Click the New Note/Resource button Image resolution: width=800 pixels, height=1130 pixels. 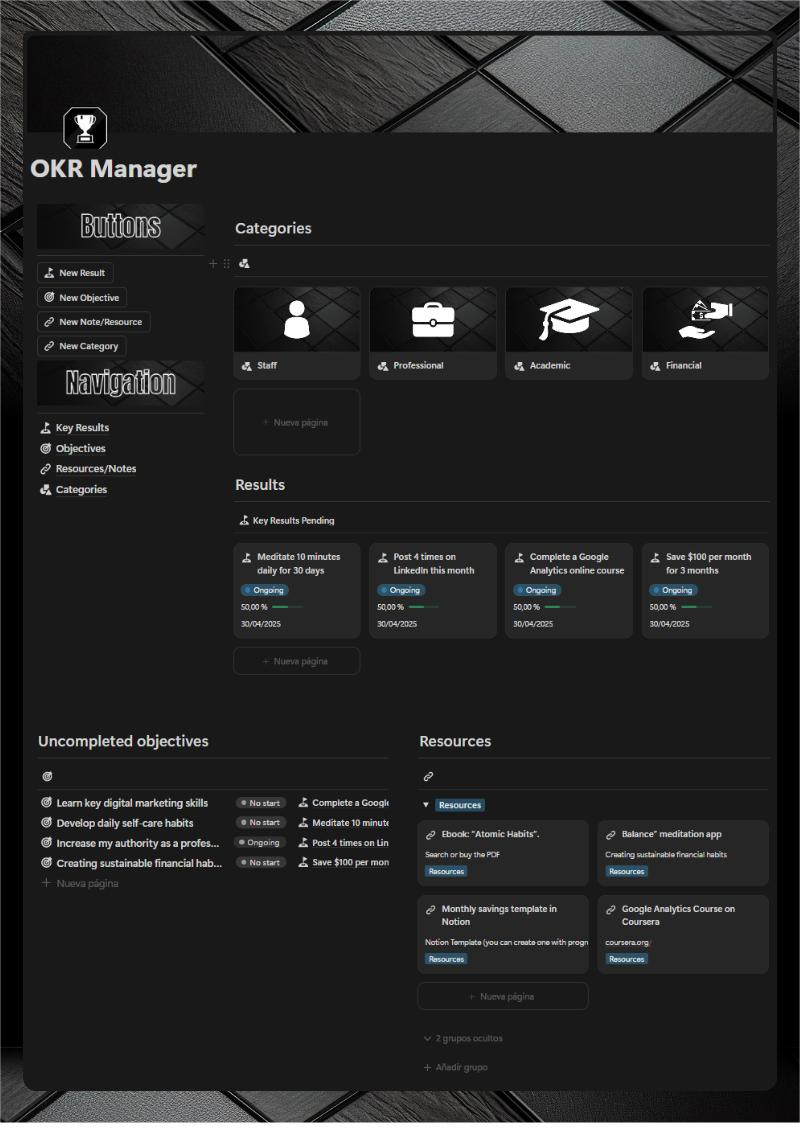click(94, 321)
